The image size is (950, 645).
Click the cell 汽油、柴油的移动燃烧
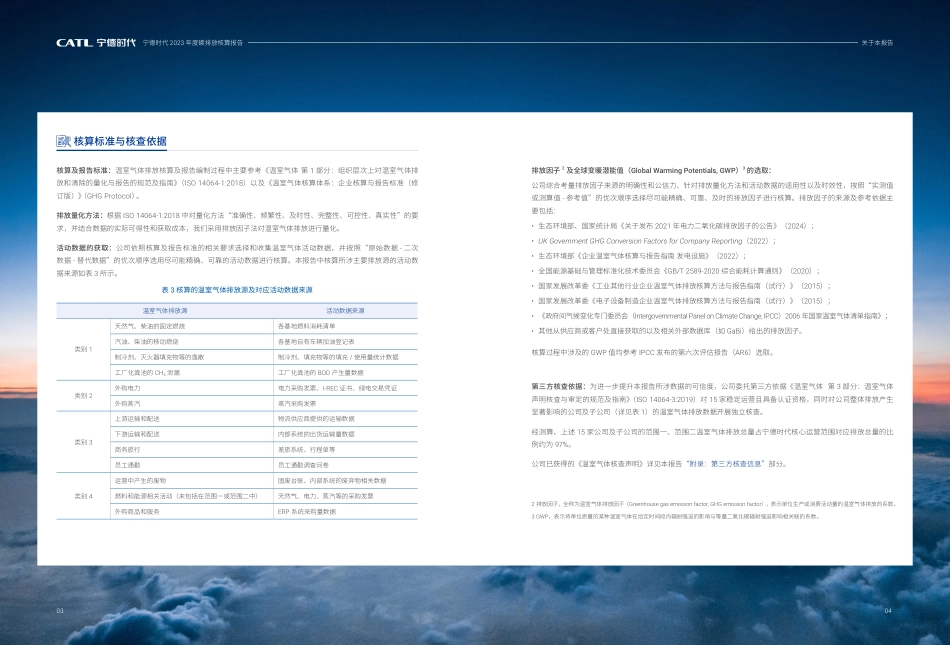(x=147, y=342)
